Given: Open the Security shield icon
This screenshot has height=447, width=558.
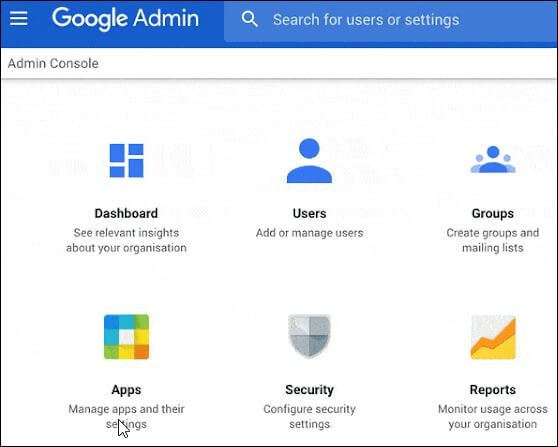Looking at the screenshot, I should click(309, 336).
